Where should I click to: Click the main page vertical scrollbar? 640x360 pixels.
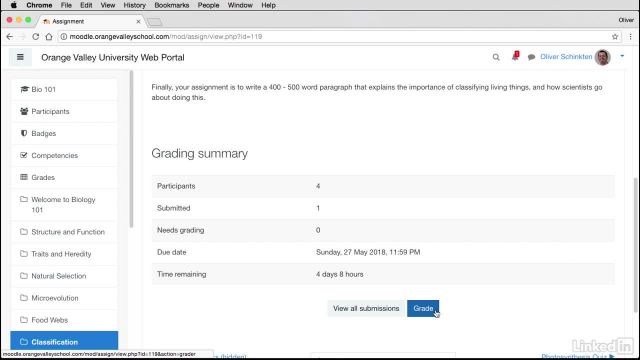[x=635, y=245]
